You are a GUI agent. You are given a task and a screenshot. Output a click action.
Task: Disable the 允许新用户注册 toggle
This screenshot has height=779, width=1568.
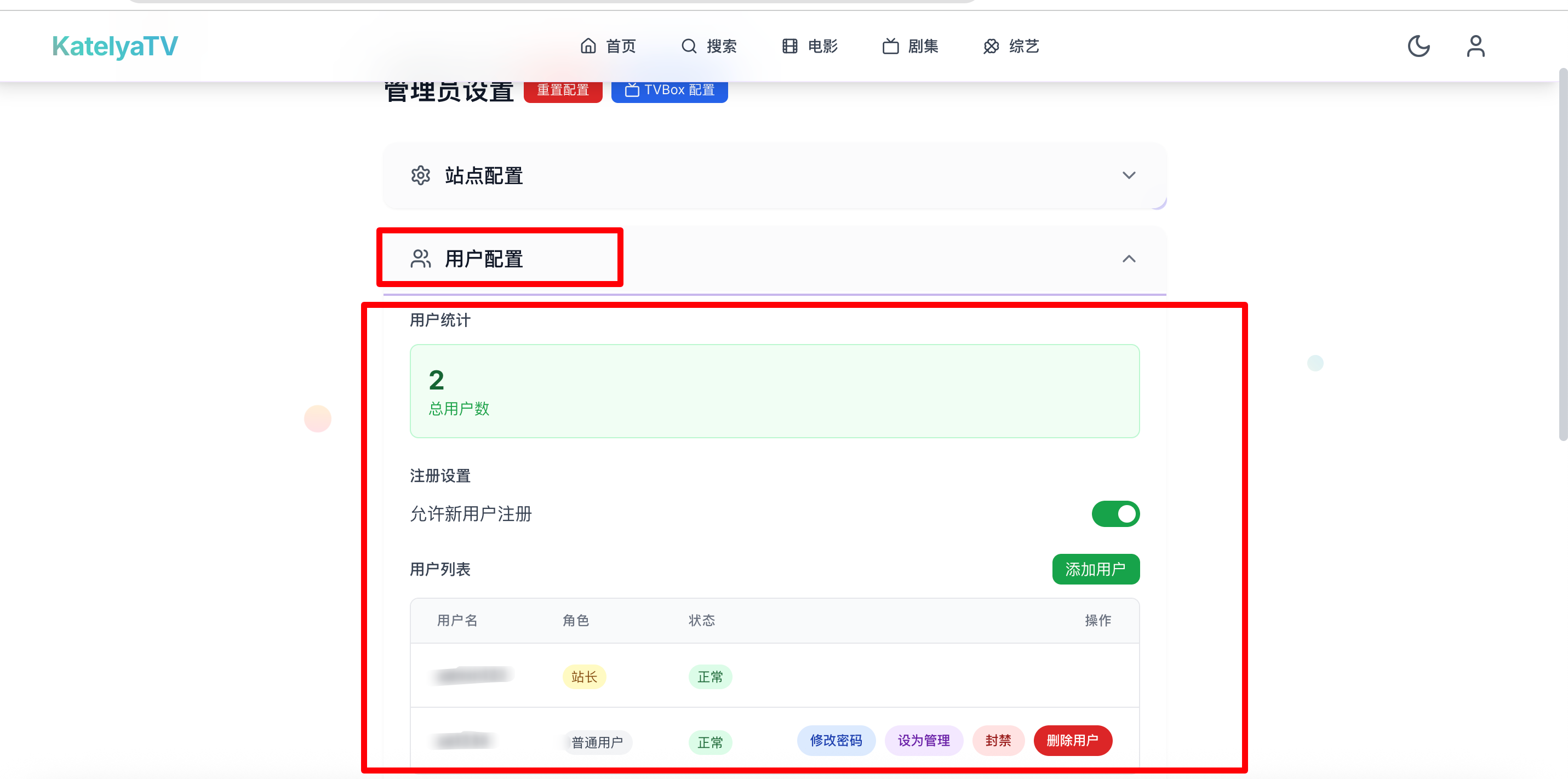click(x=1115, y=514)
